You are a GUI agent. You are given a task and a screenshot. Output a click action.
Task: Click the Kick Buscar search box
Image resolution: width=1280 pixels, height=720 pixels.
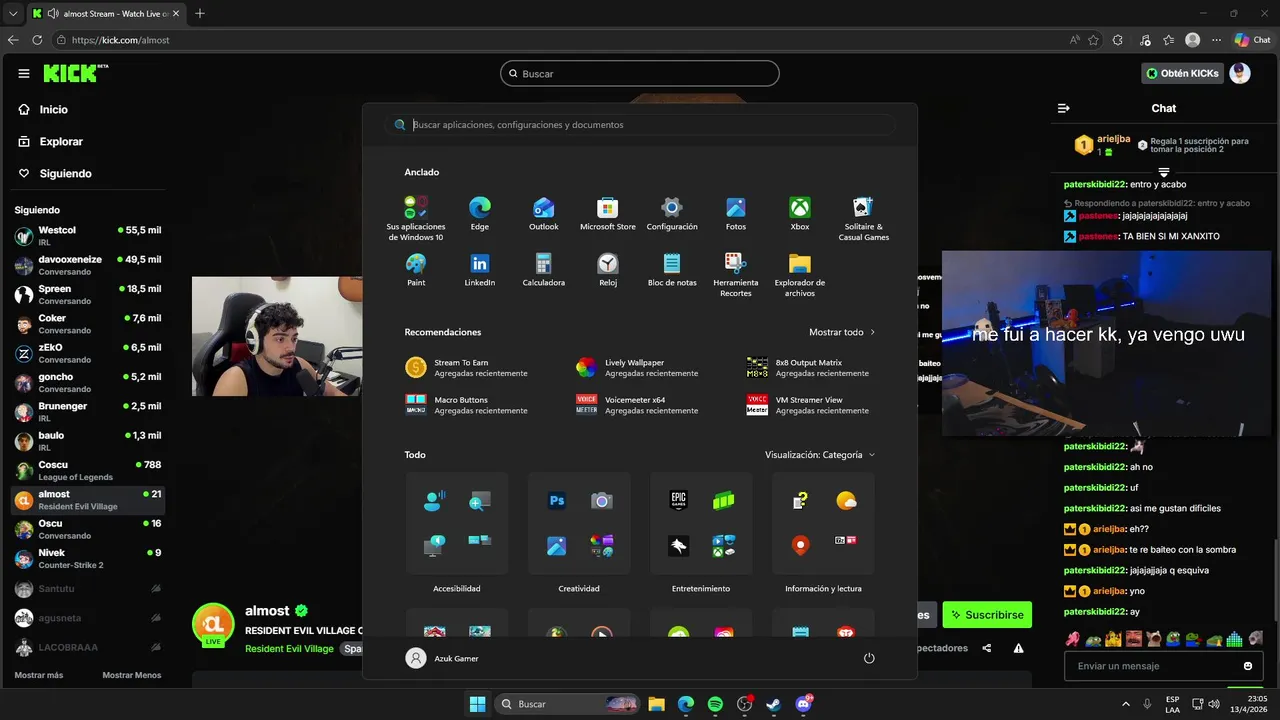(x=640, y=73)
